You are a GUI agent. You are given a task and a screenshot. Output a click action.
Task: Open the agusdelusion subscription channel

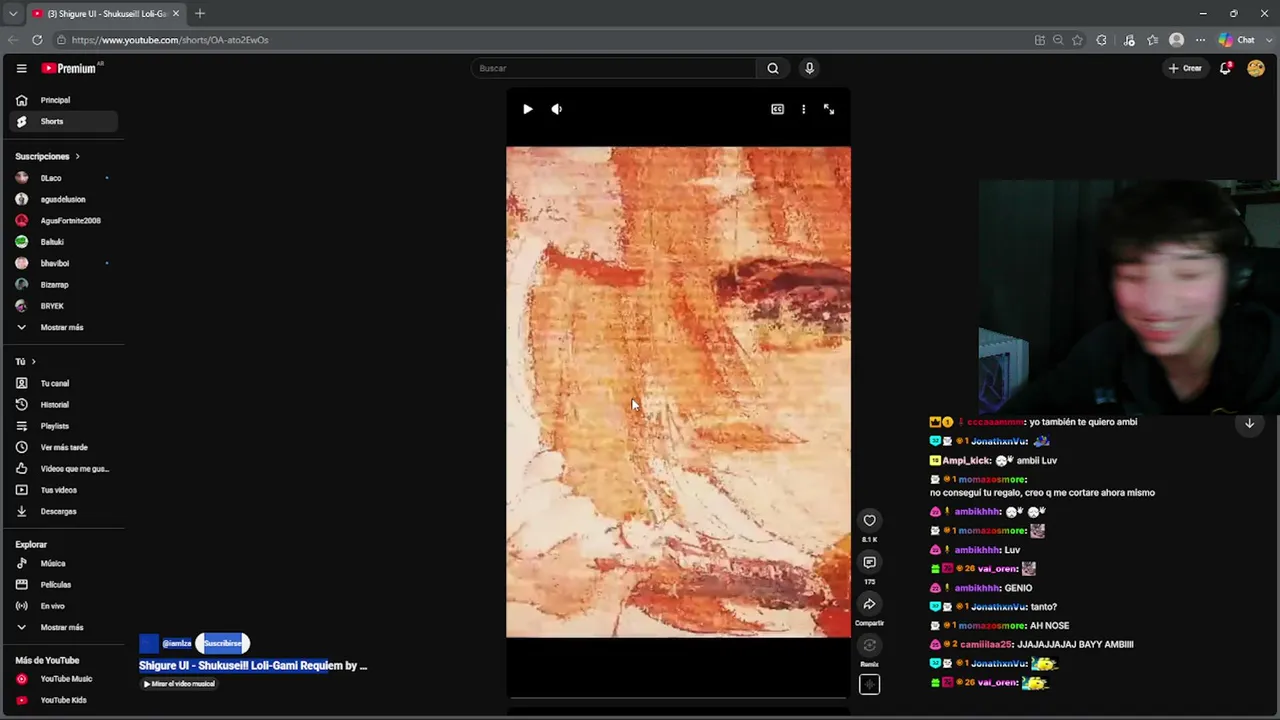click(64, 199)
